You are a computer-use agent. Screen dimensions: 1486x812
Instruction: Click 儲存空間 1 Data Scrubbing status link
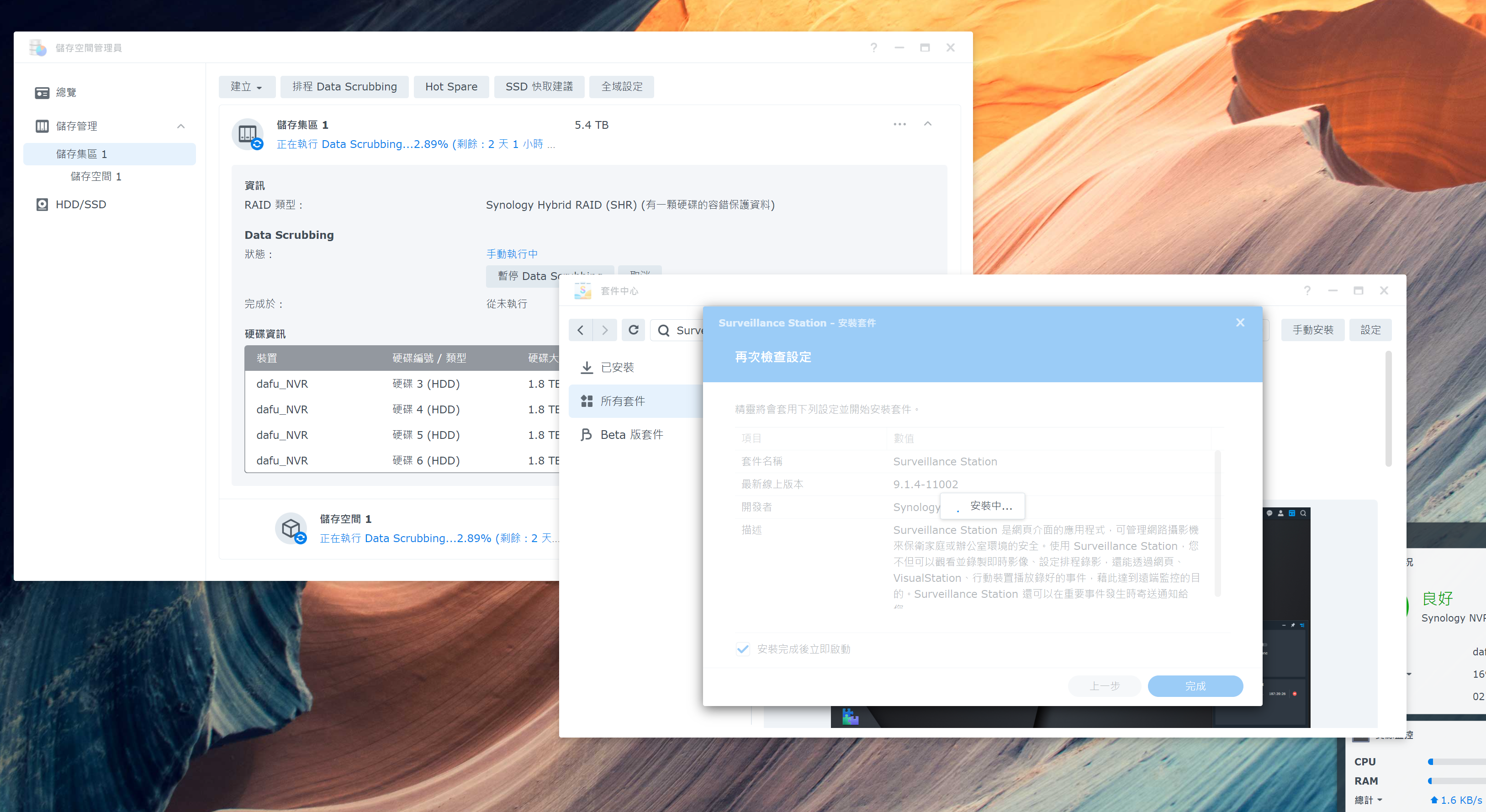(x=439, y=538)
